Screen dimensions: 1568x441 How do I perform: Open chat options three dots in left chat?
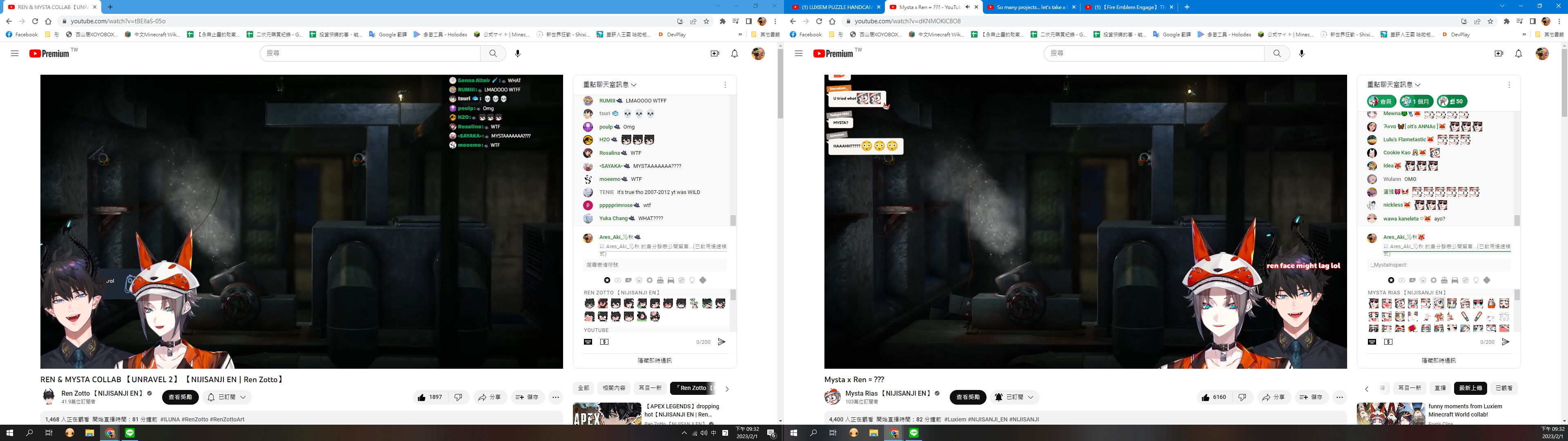[725, 85]
